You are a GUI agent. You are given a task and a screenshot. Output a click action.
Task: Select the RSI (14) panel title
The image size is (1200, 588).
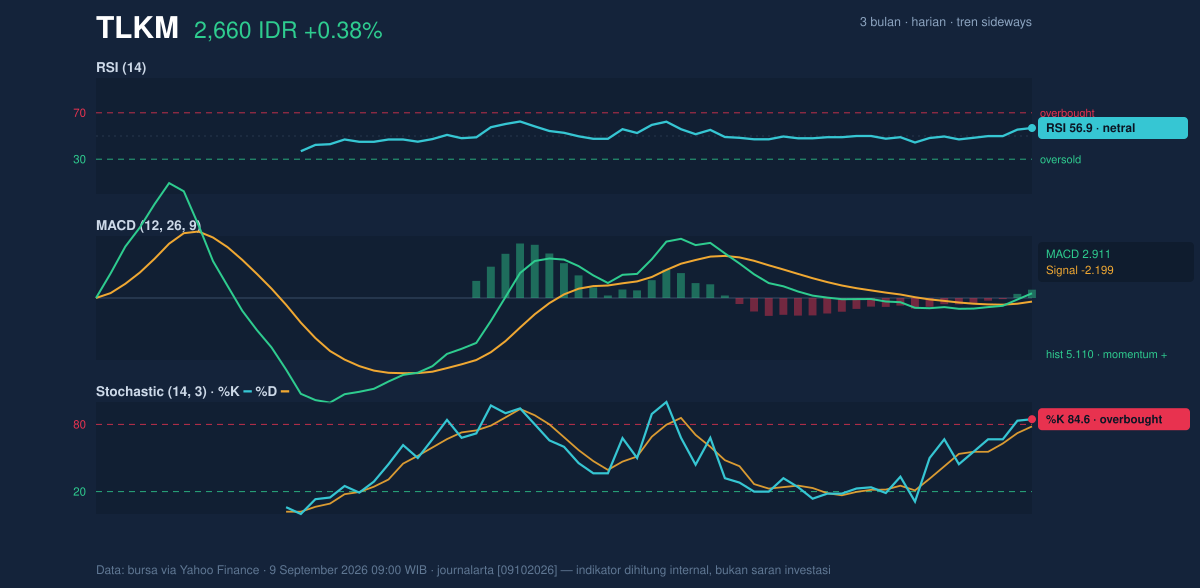(121, 68)
